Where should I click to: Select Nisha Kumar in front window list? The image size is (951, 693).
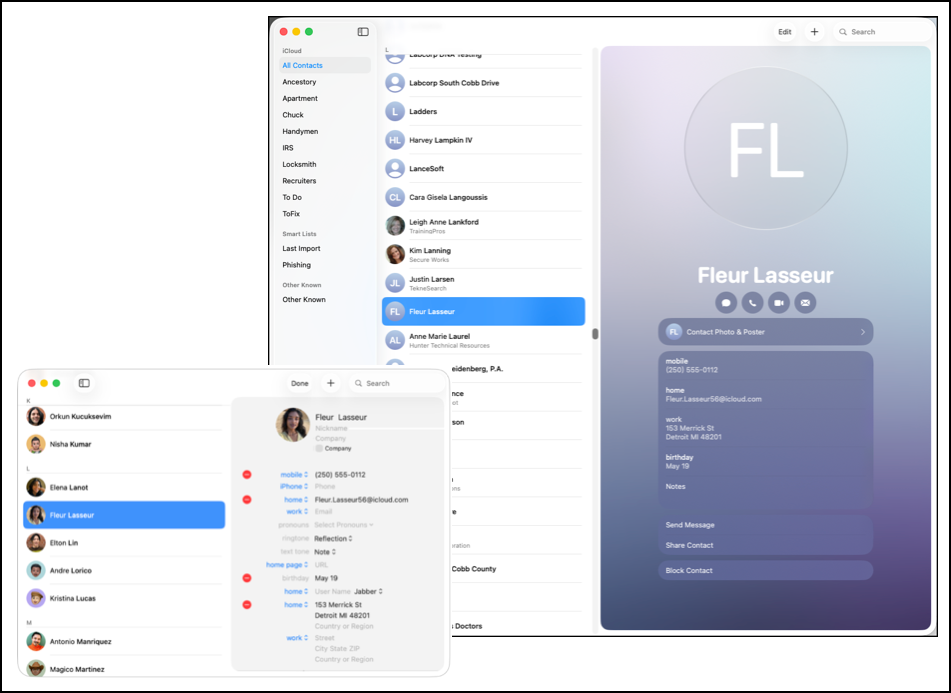coord(124,444)
